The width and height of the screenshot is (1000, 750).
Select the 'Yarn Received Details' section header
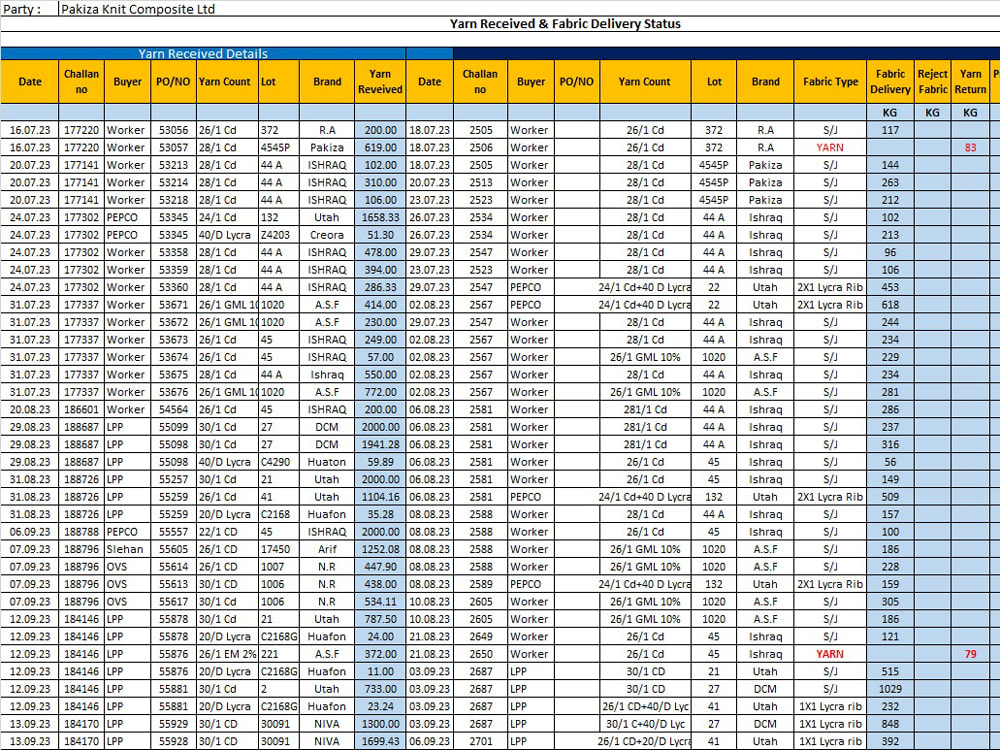click(x=203, y=54)
